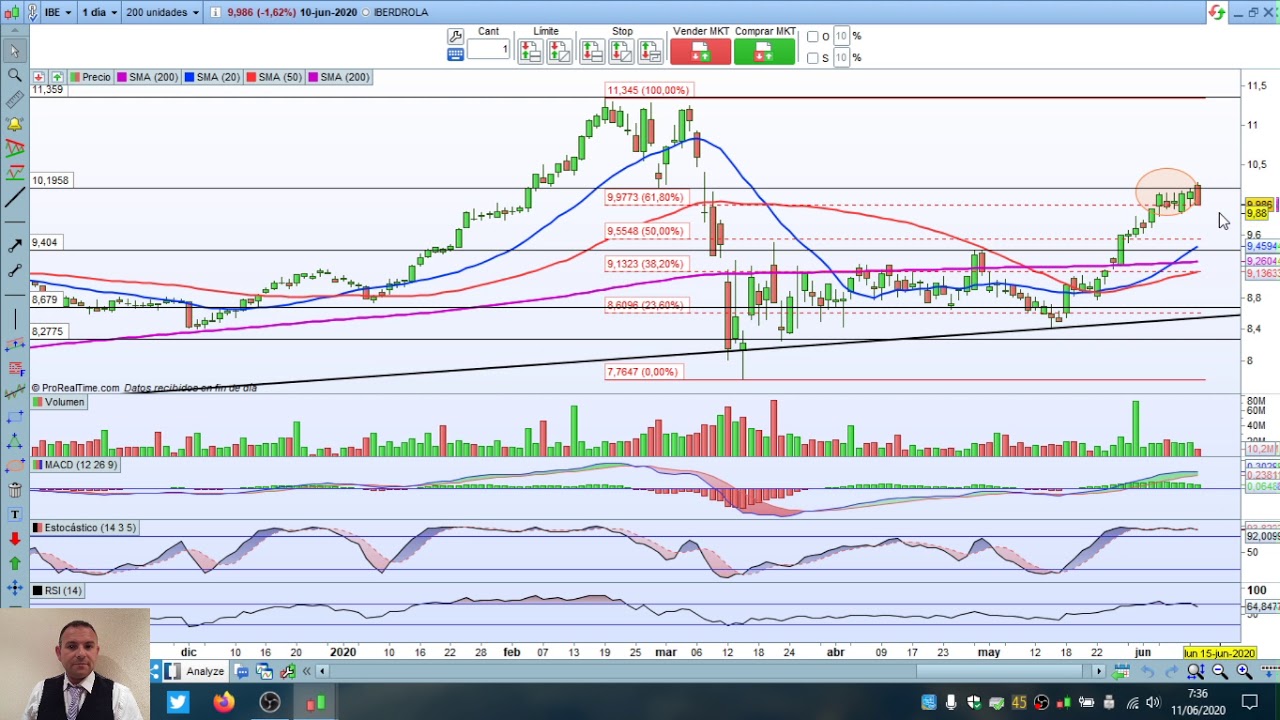Place first Límite order icon
Screen dimensions: 1280x720
click(x=529, y=51)
